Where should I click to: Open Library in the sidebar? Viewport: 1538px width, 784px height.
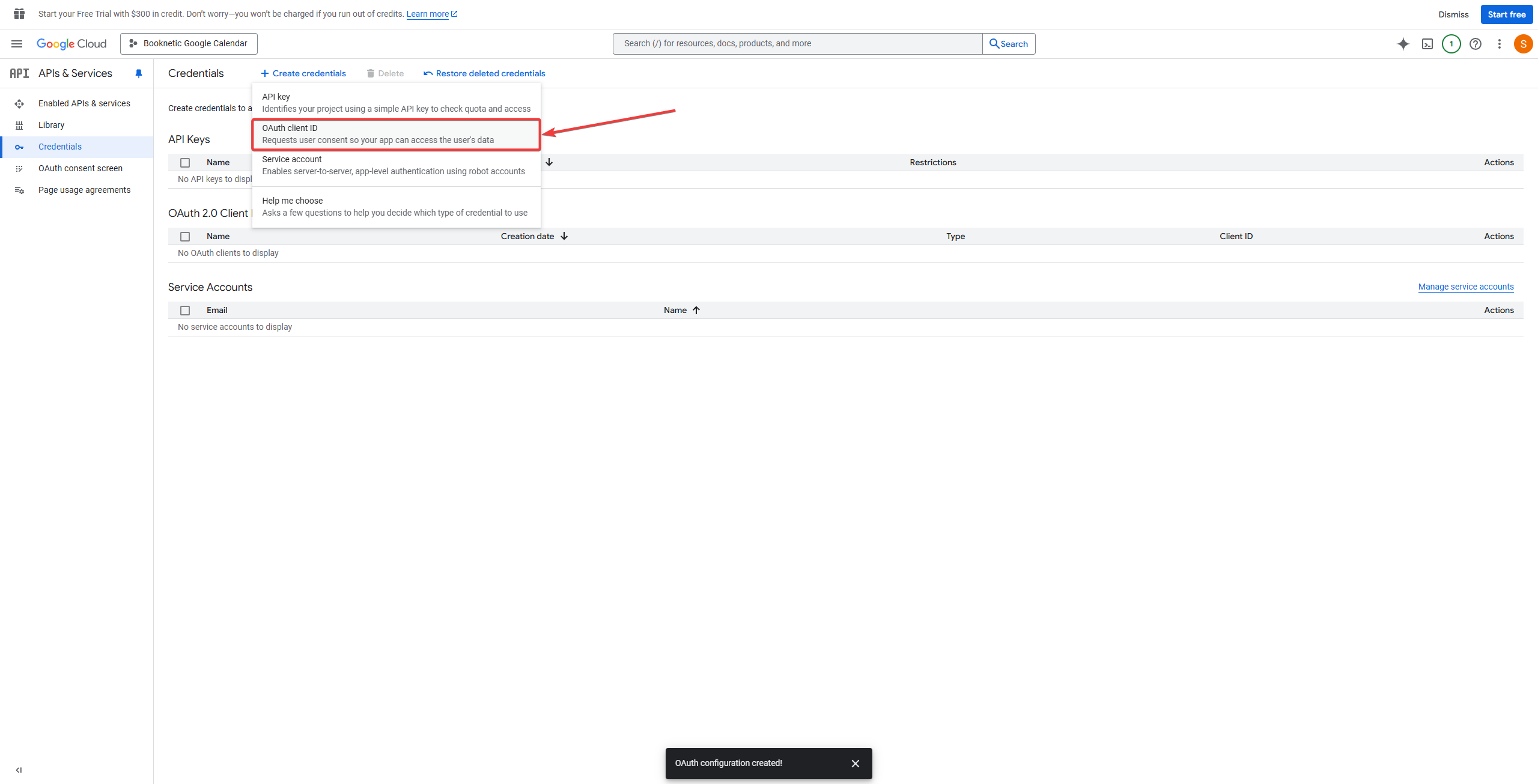[x=77, y=125]
